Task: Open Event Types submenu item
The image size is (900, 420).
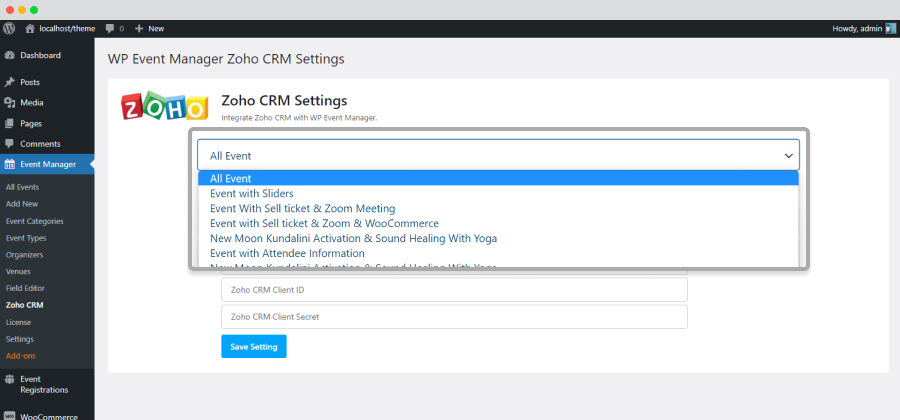Action: coord(26,238)
